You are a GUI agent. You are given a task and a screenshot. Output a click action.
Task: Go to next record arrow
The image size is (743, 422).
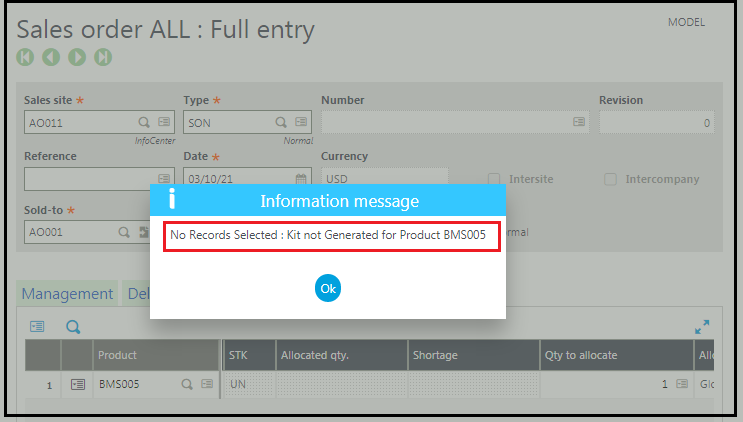tap(77, 57)
